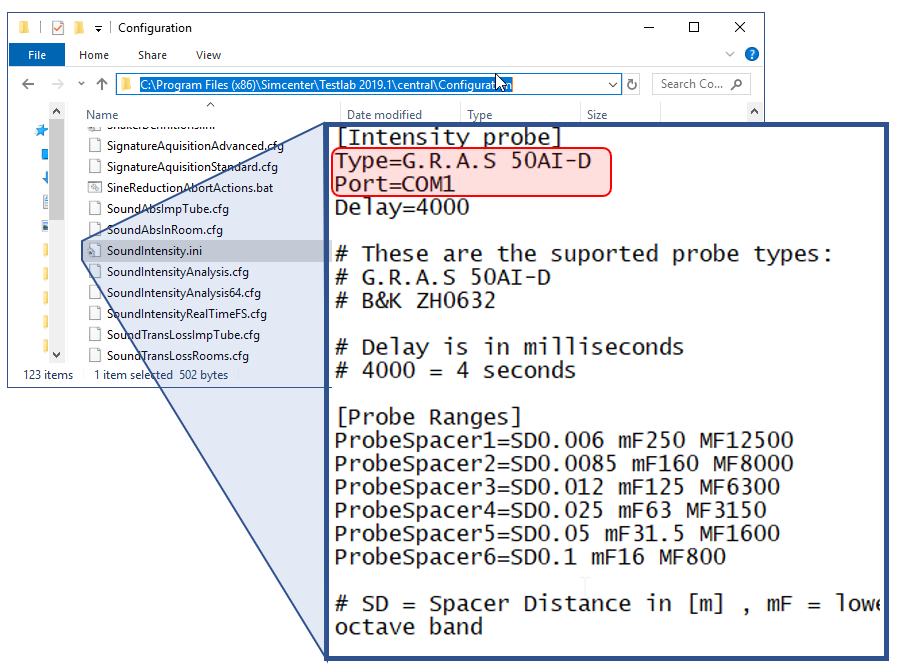Open Explorer help with the question mark
Screen dimensions: 898x672
point(751,54)
